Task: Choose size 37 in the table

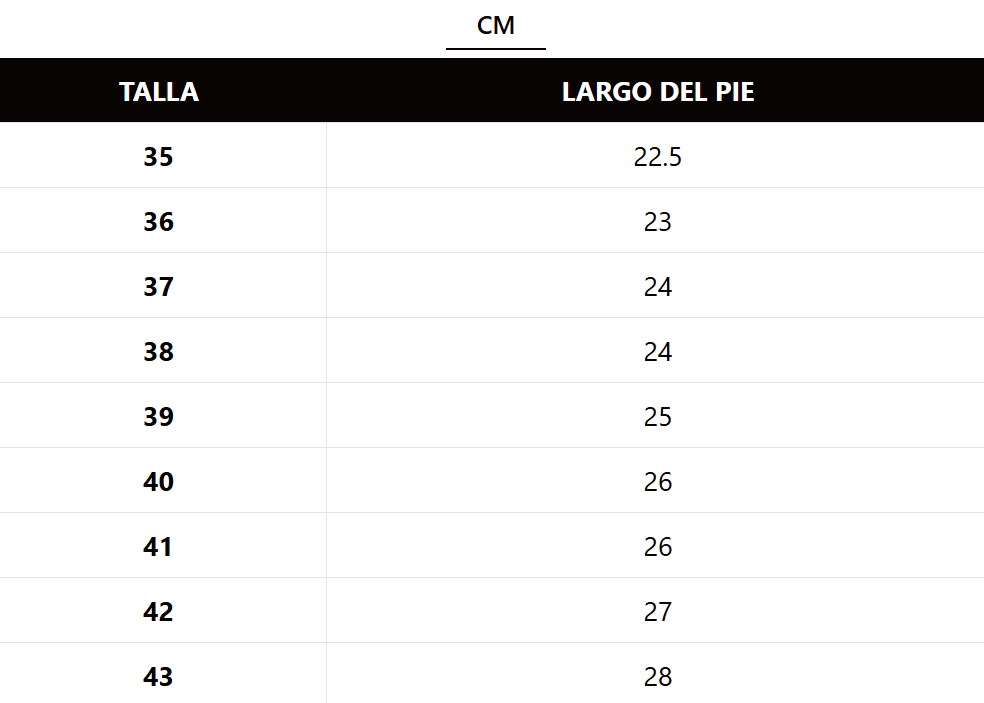Action: tap(158, 287)
